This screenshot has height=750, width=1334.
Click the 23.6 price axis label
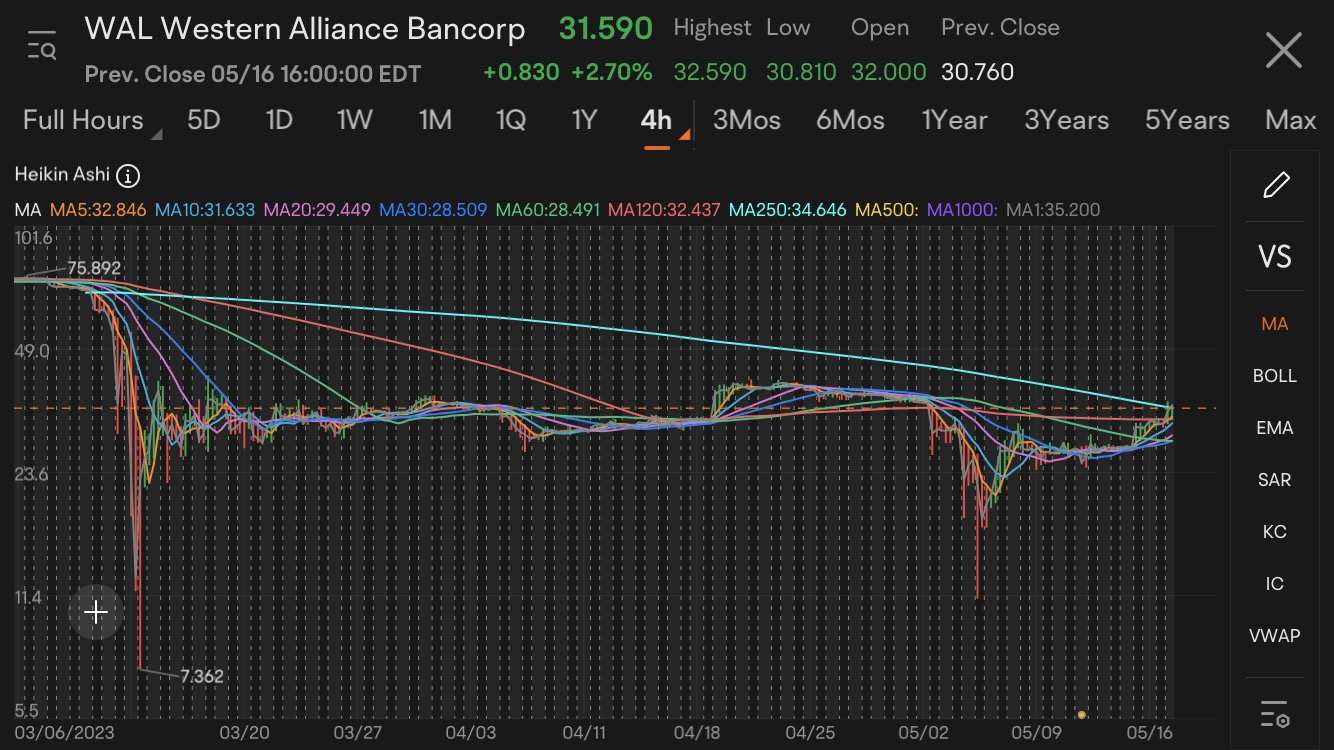tap(33, 474)
